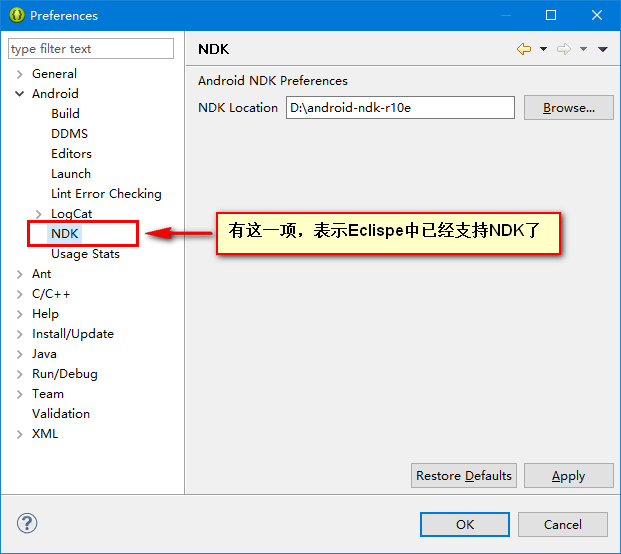Screen dimensions: 621x554
Task: Select Run/Debug in the tree
Action: click(65, 374)
